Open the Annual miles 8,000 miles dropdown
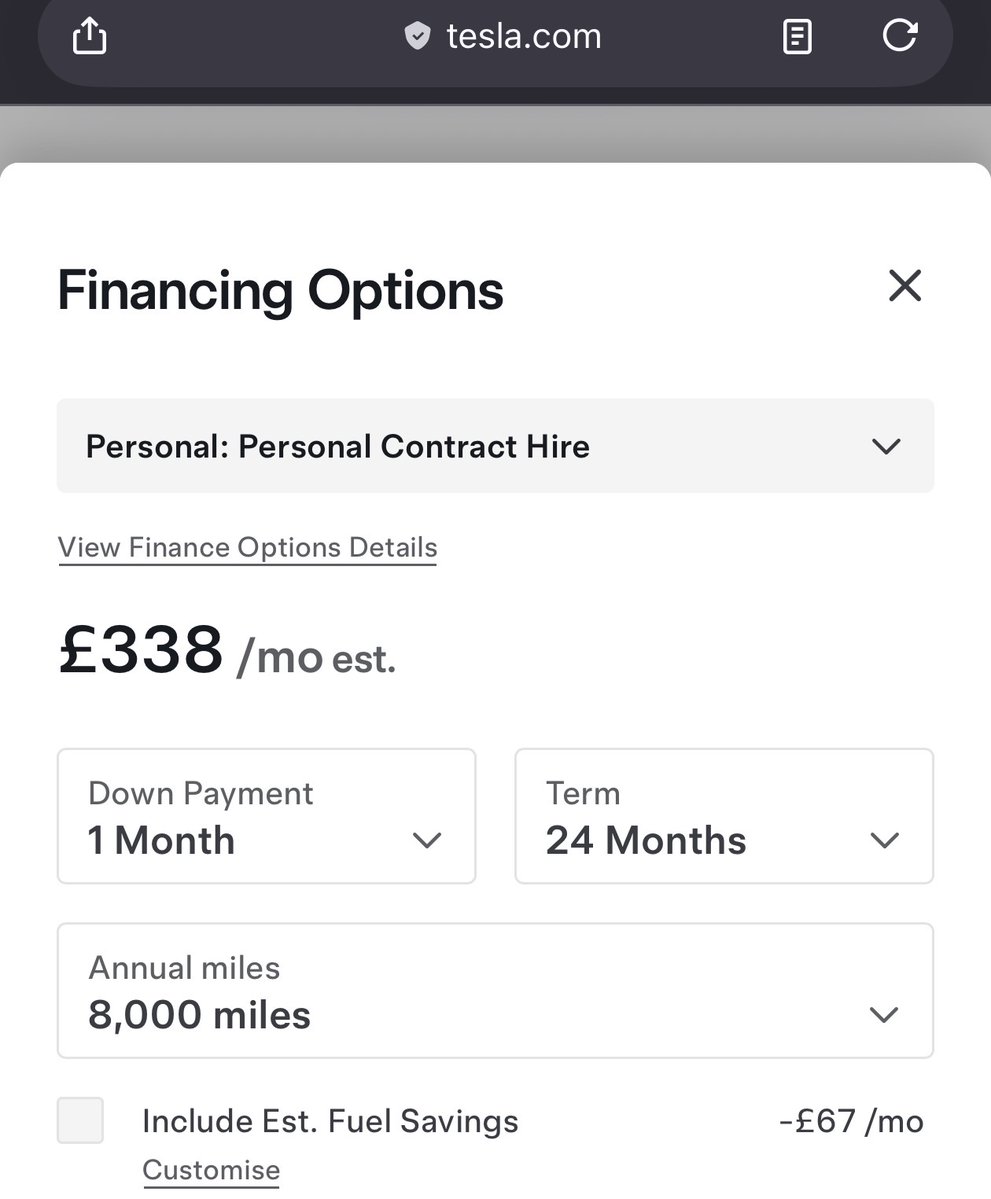Viewport: 991px width, 1199px height. (496, 990)
